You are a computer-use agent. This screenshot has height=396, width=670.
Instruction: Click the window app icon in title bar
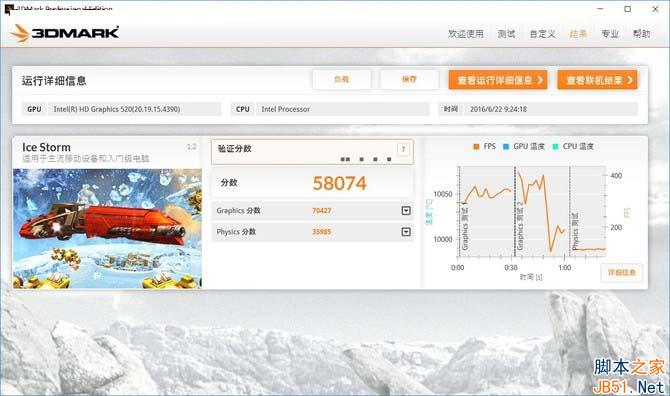pyautogui.click(x=9, y=9)
